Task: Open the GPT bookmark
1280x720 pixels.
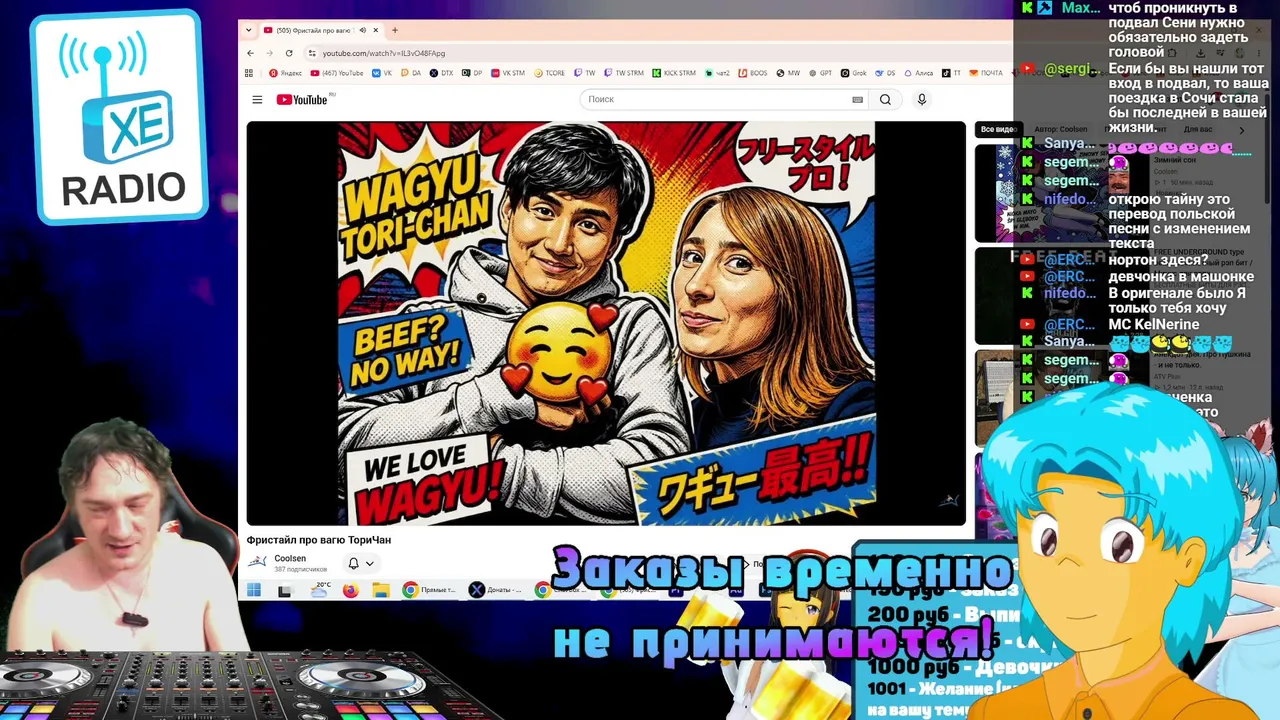Action: point(820,73)
